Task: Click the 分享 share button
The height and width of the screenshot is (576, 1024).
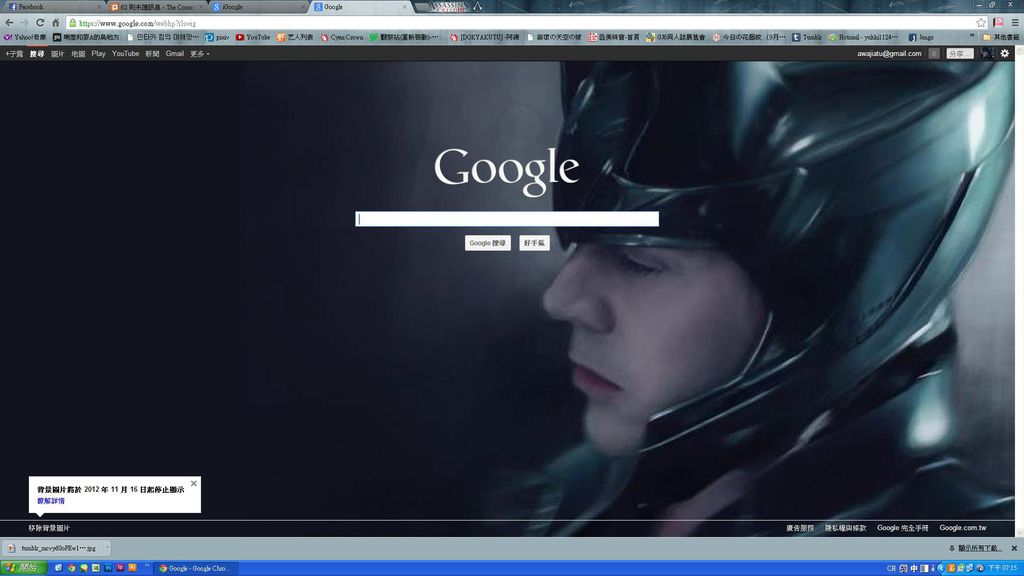Action: (x=959, y=54)
